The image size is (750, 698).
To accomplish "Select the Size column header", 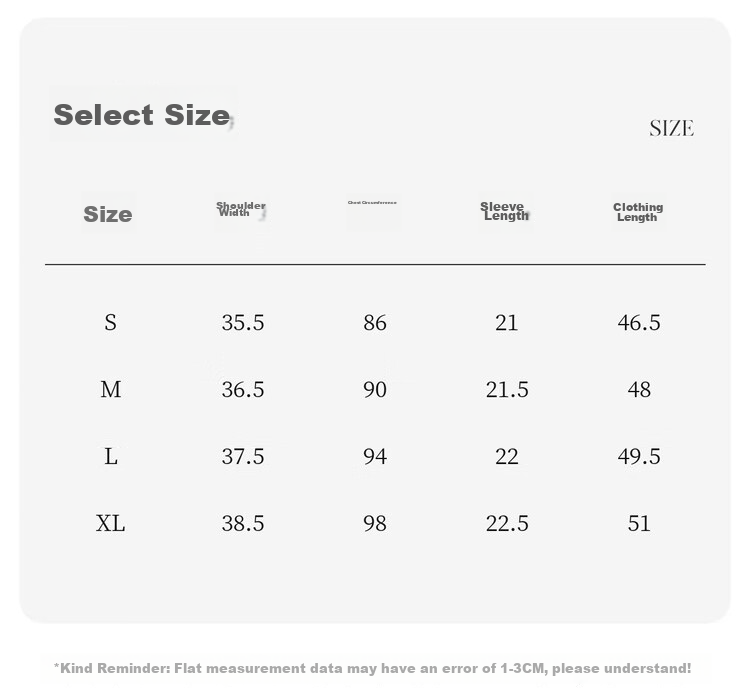I will (x=108, y=214).
